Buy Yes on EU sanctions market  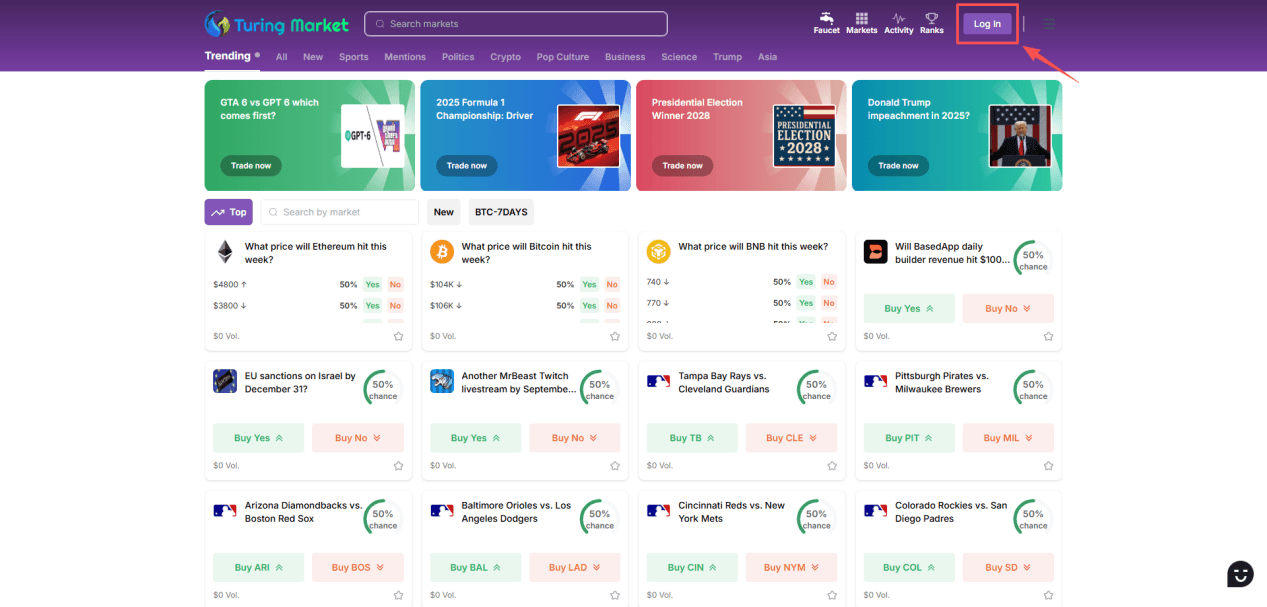pos(258,438)
